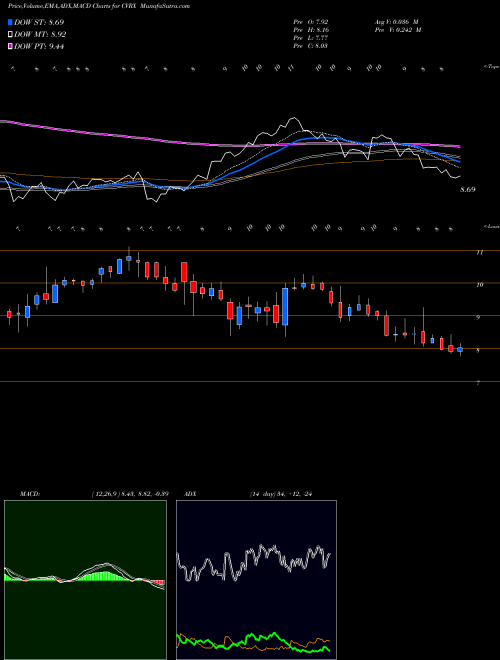Image resolution: width=500 pixels, height=660 pixels.
Task: Click the magenta DOW PT legend swatch
Action: (x=10, y=47)
